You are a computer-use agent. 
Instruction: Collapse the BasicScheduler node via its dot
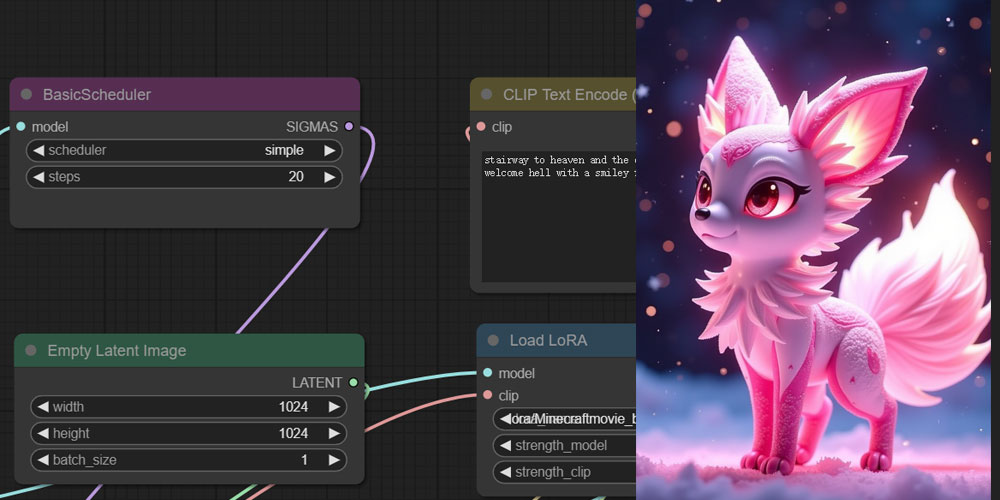26,94
